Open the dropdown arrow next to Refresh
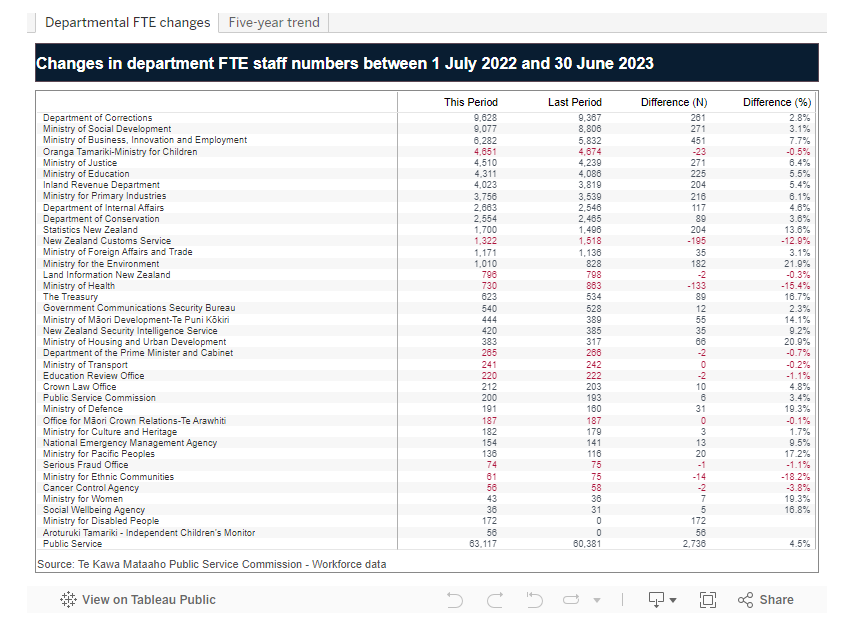The image size is (854, 634). 597,601
